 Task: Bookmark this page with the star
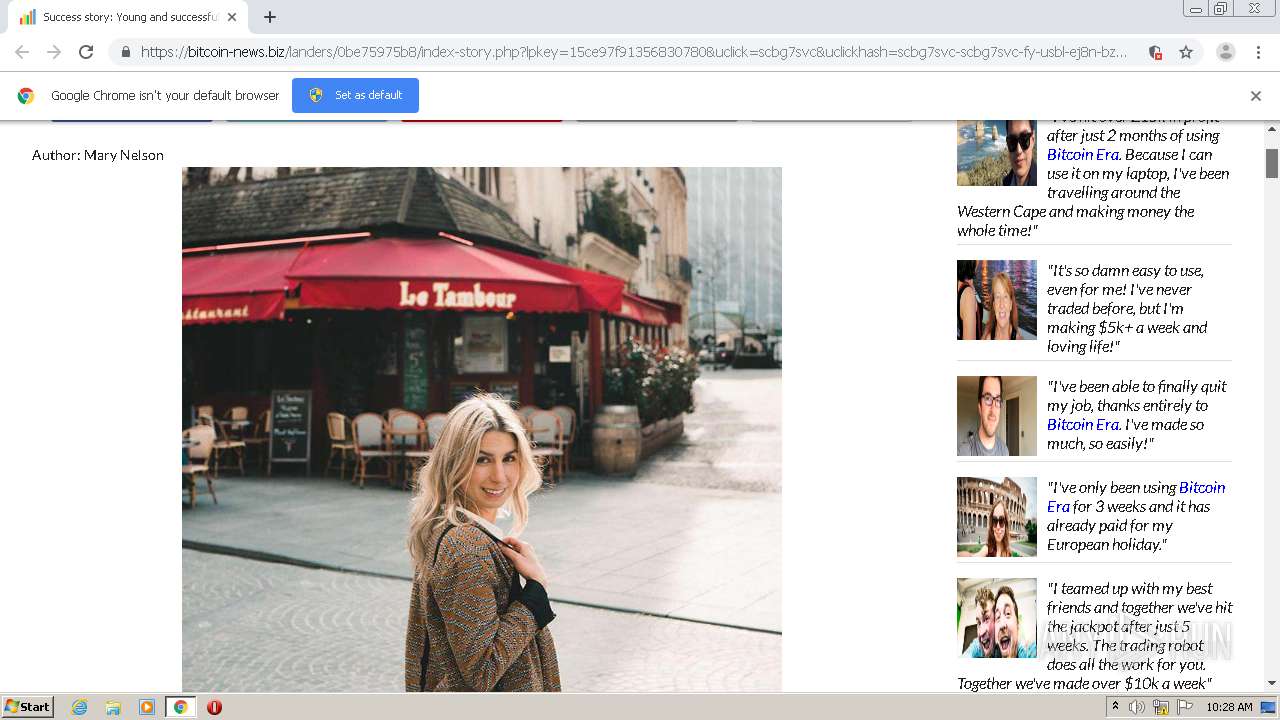pos(1186,52)
